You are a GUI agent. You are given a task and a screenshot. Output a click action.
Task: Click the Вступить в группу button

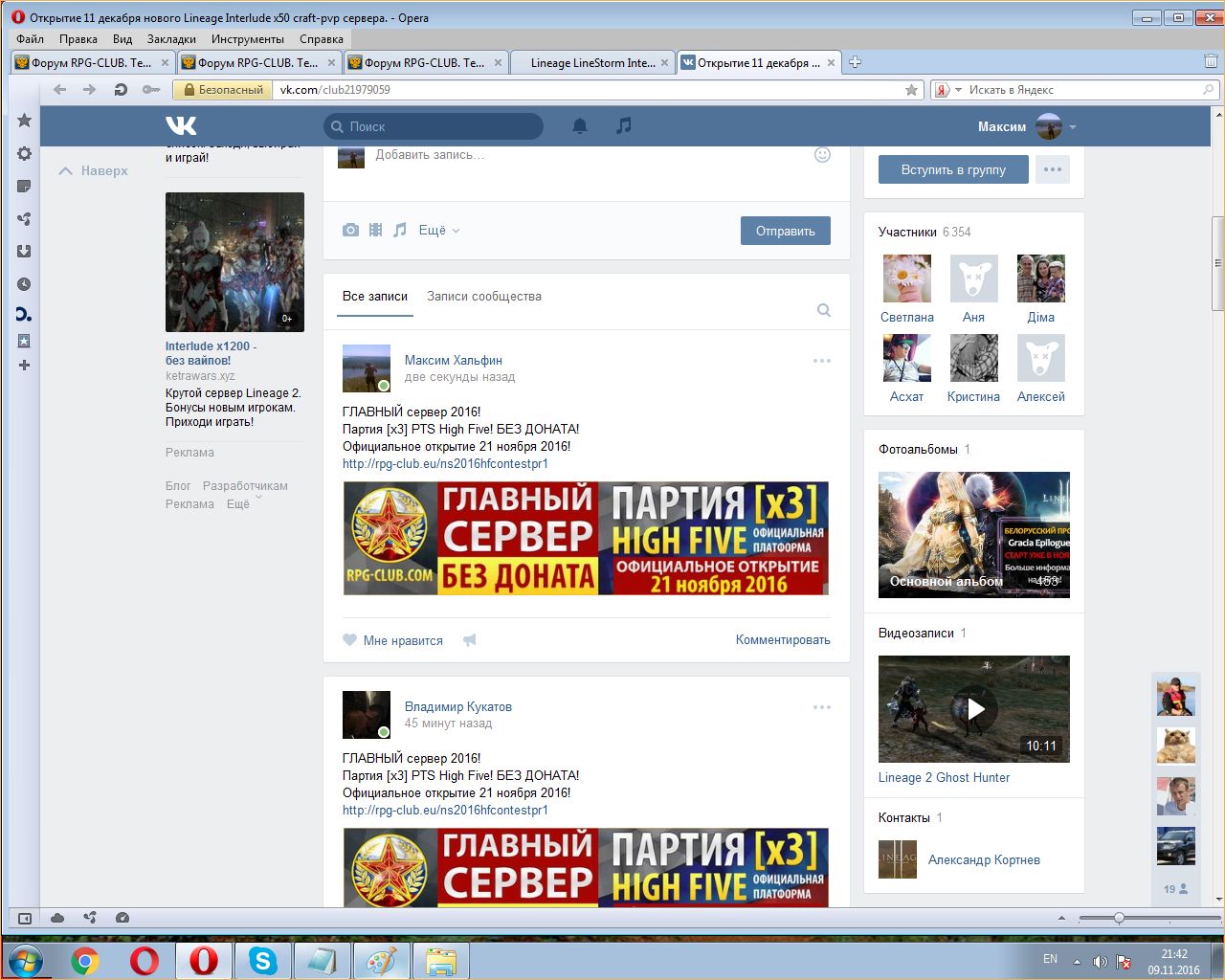(x=953, y=169)
